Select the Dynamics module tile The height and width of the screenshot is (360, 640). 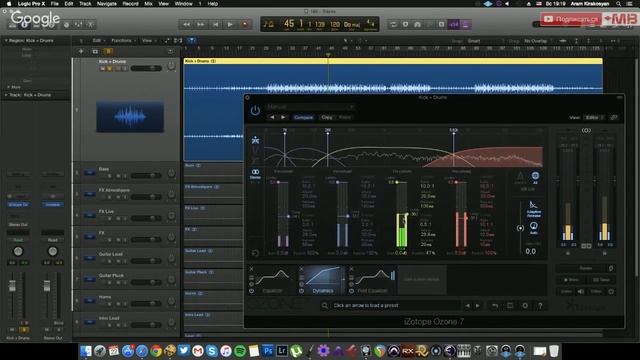coord(322,280)
